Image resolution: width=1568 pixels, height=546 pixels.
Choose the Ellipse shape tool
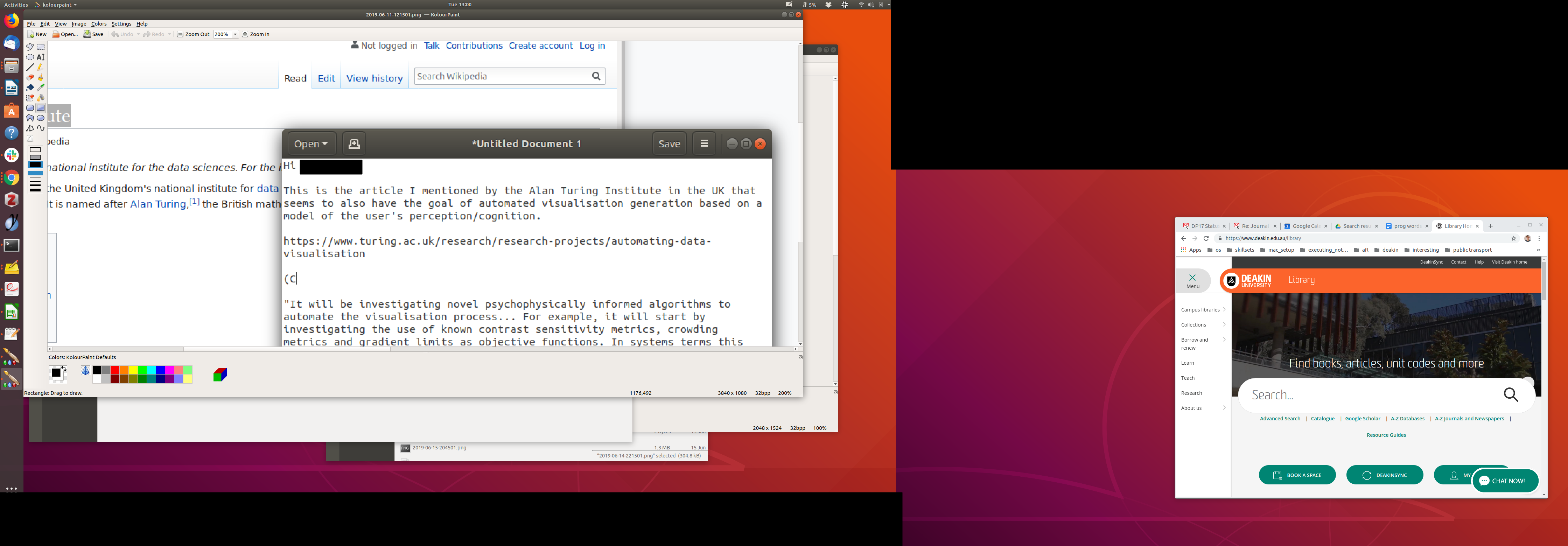click(41, 118)
